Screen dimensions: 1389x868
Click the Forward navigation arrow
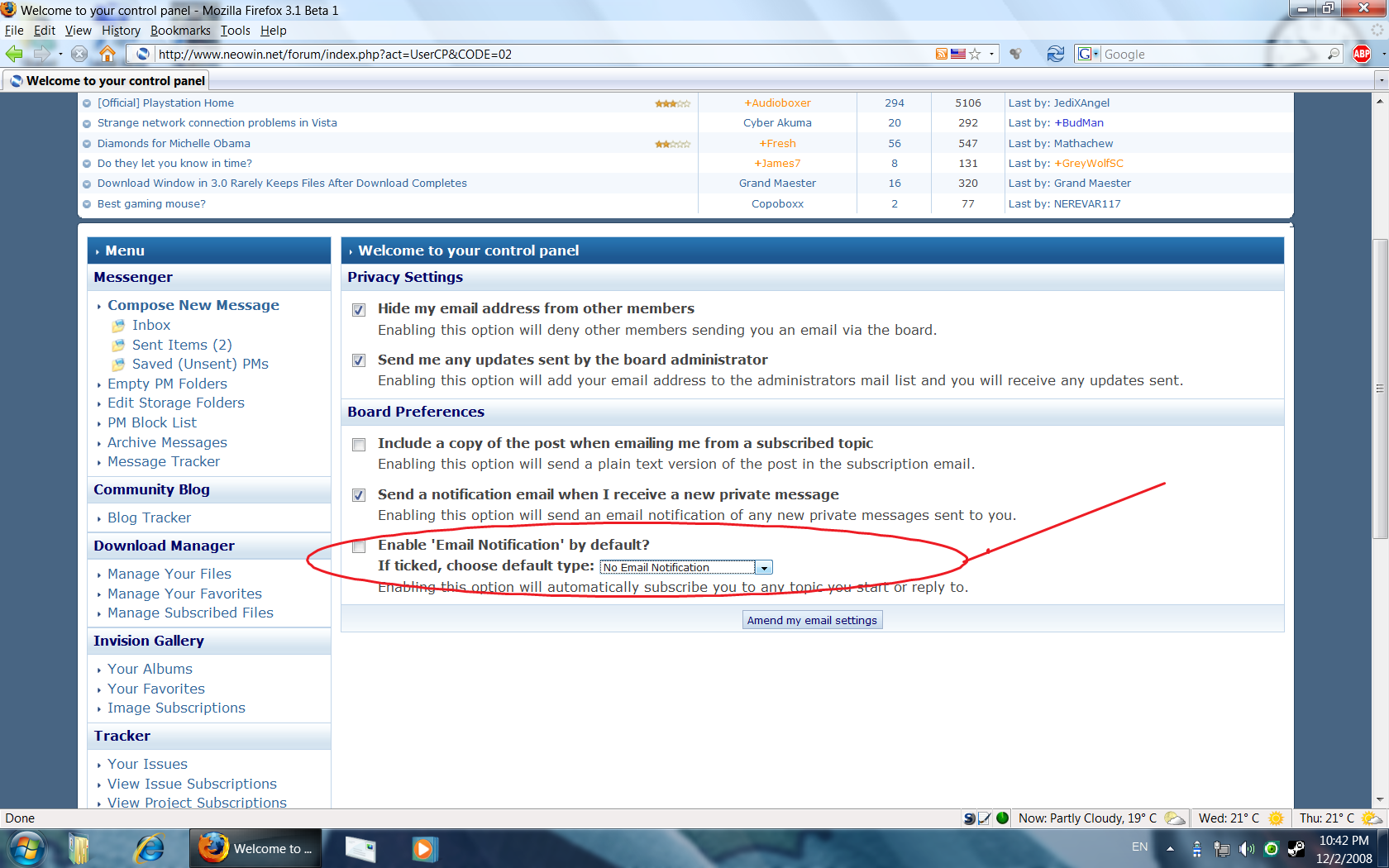pos(41,54)
